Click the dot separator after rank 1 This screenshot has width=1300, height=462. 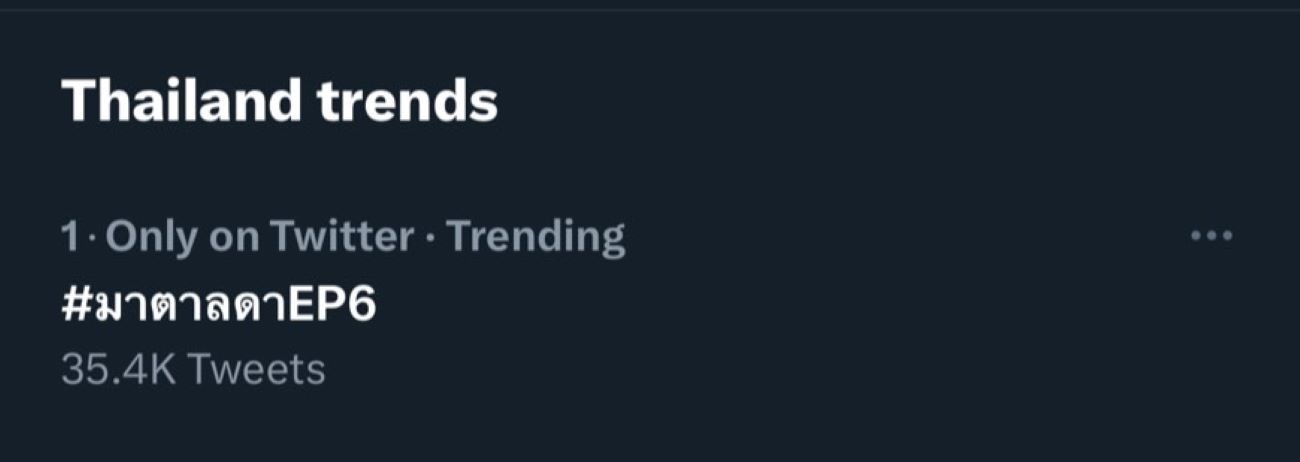tap(91, 239)
